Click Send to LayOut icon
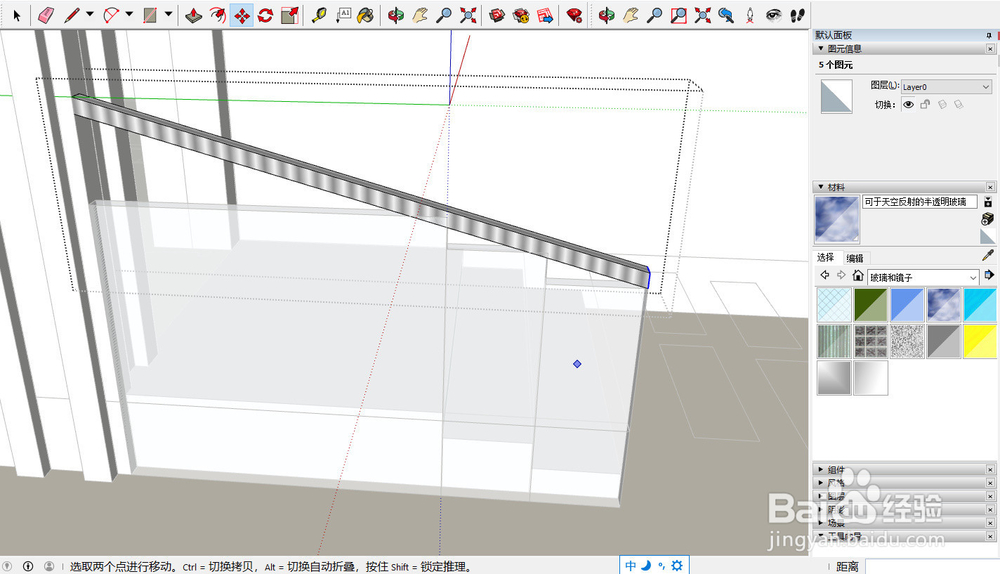Screen dimensions: 1000x574 (545, 15)
